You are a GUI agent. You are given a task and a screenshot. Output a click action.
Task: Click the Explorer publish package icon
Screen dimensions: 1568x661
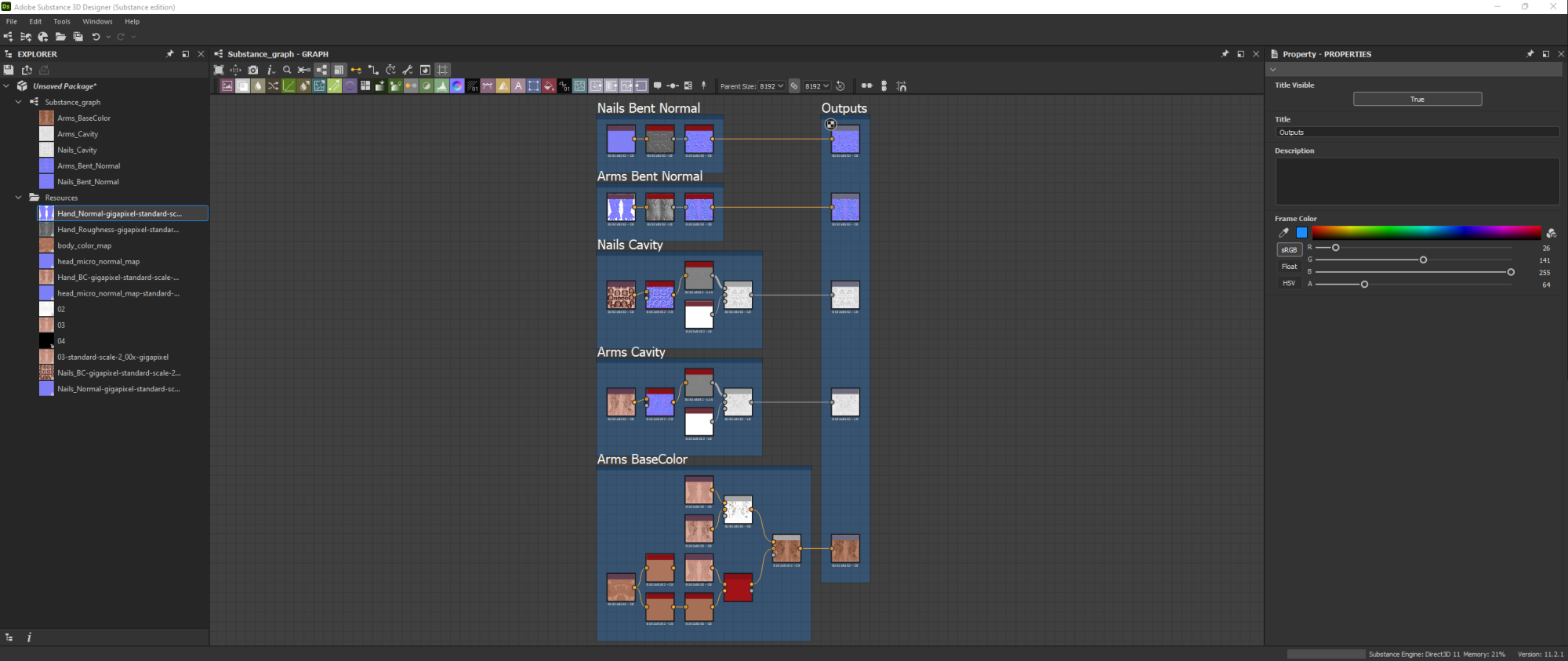click(x=27, y=70)
